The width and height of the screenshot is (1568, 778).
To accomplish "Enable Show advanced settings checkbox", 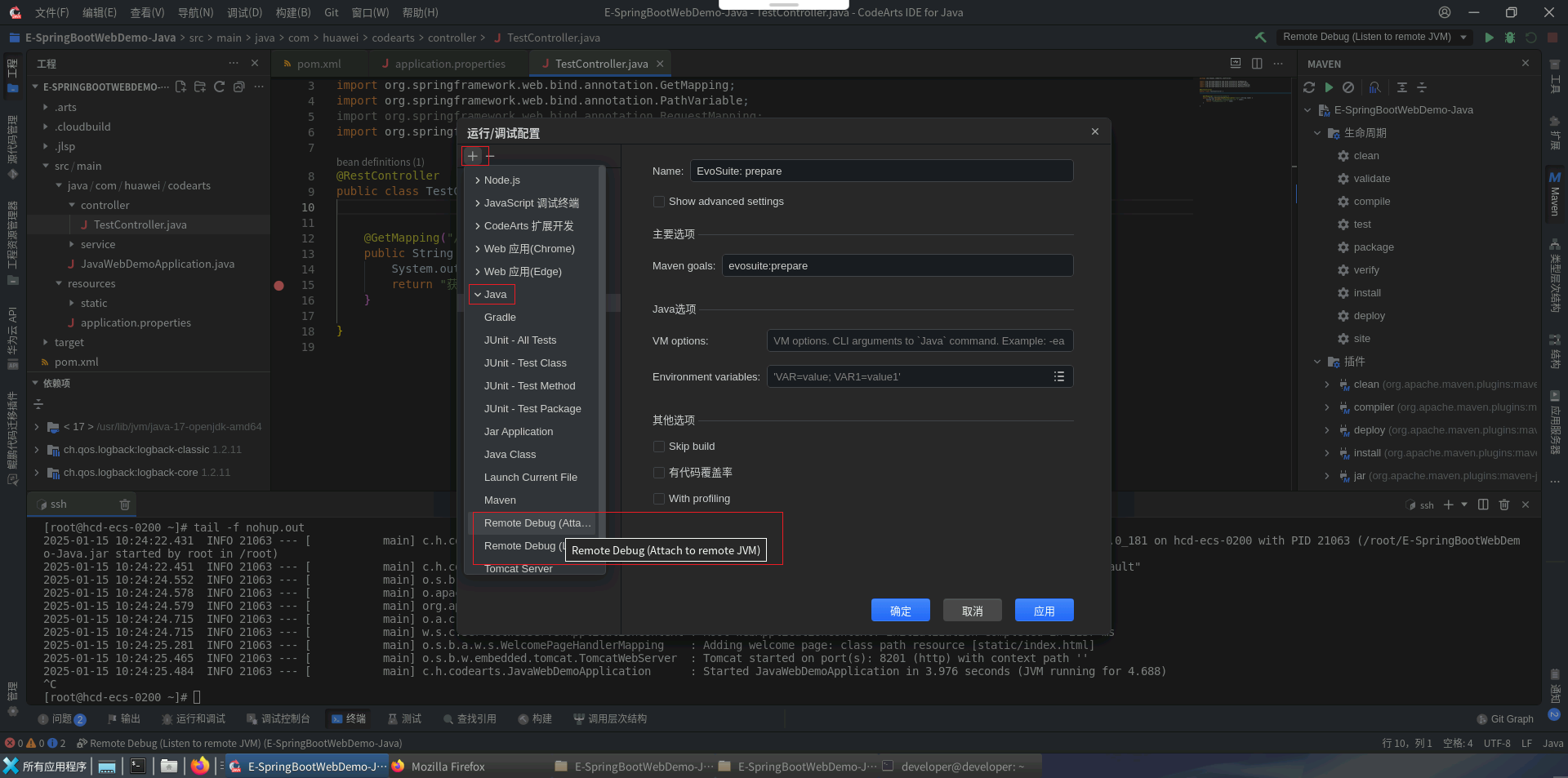I will (x=659, y=202).
